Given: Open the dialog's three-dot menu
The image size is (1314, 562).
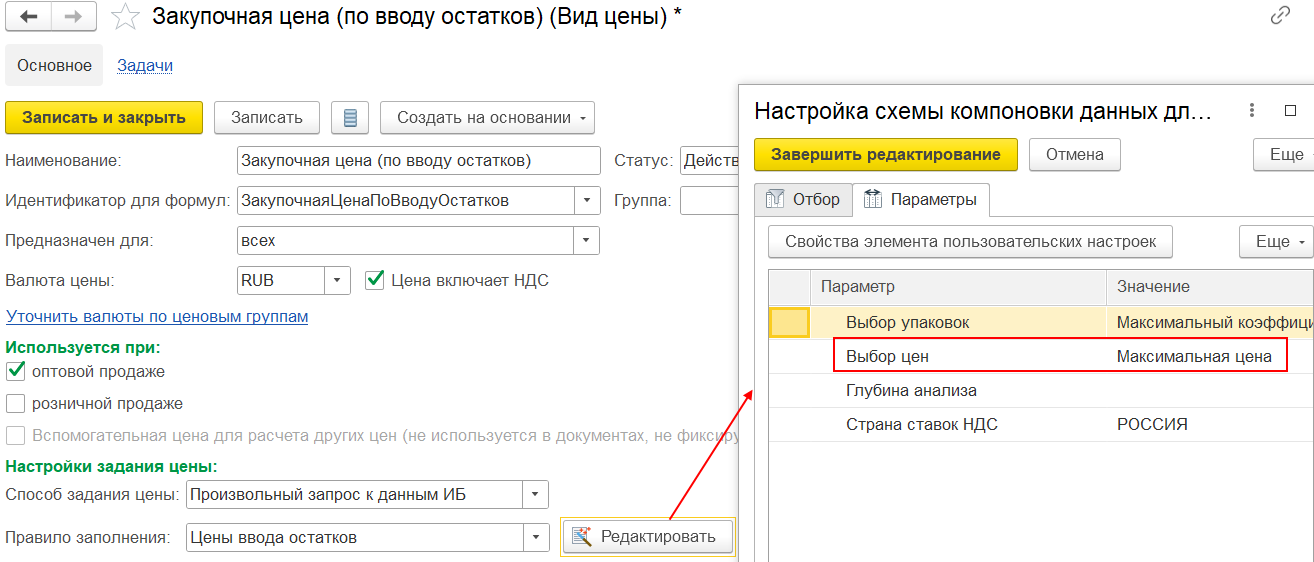Looking at the screenshot, I should pos(1250,111).
